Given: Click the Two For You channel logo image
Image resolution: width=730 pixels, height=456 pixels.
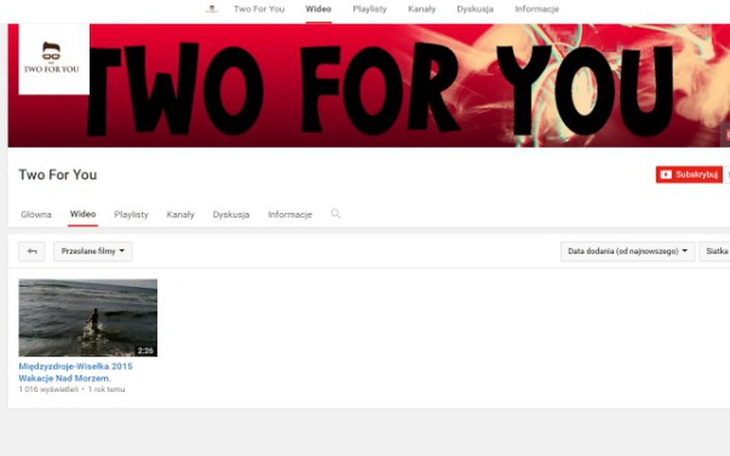Looking at the screenshot, I should click(x=54, y=59).
